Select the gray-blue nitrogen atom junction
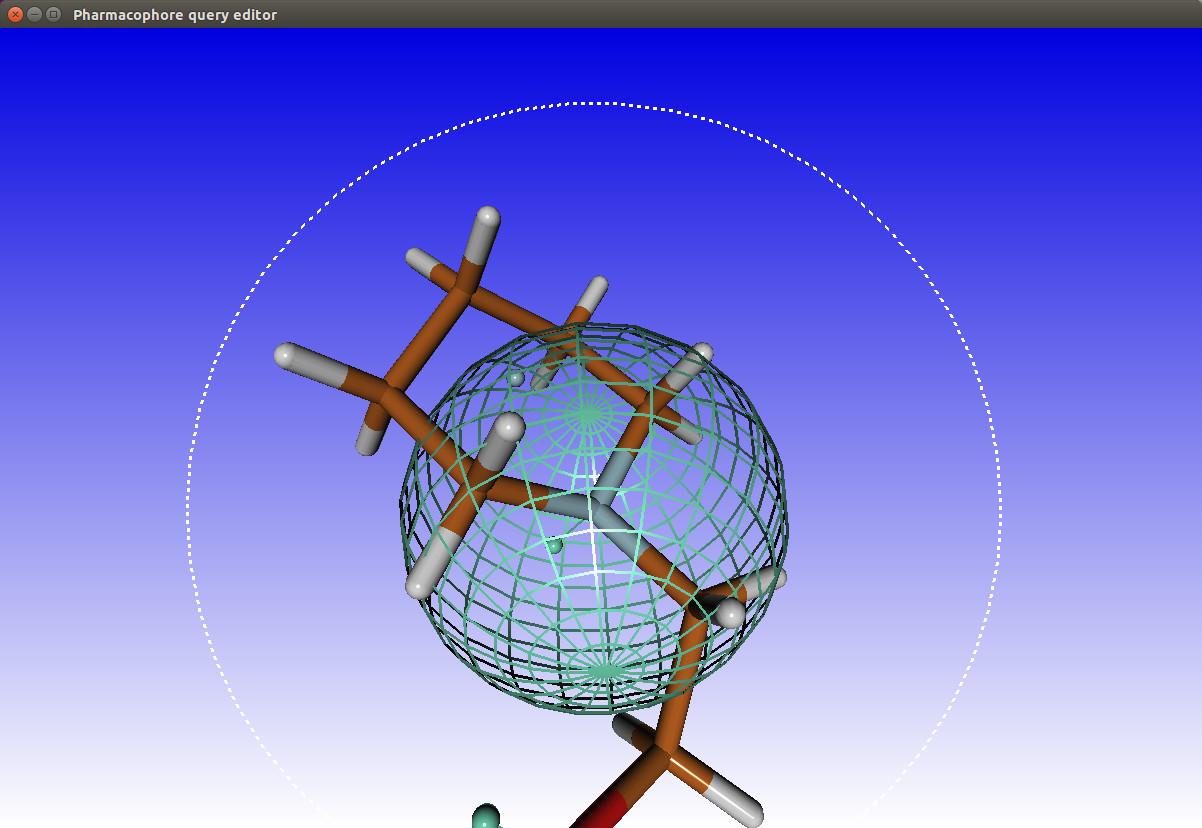This screenshot has height=828, width=1202. 600,505
